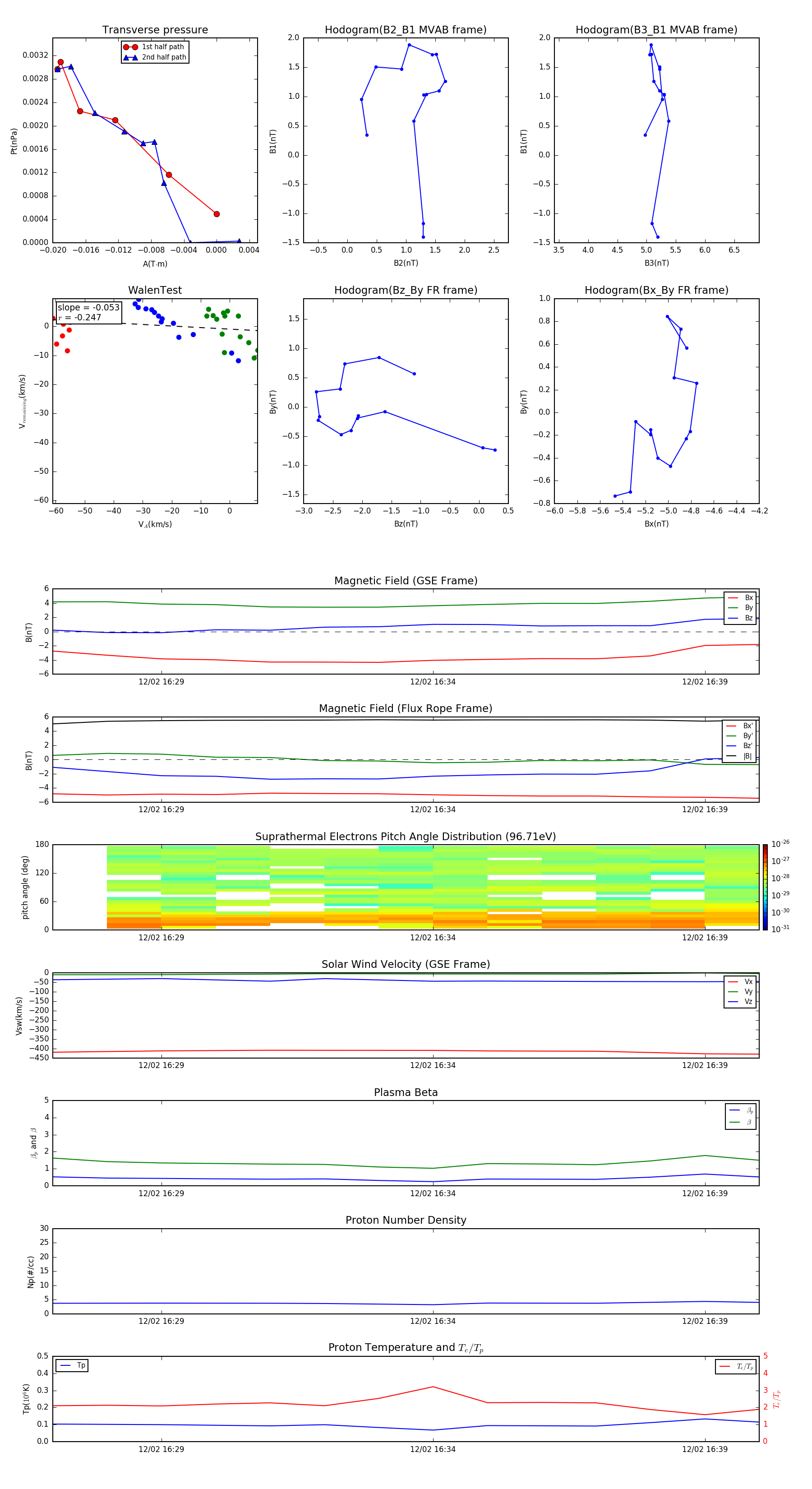Click the 'WalenTest' plot title
The height and width of the screenshot is (1489, 812).
click(x=155, y=290)
